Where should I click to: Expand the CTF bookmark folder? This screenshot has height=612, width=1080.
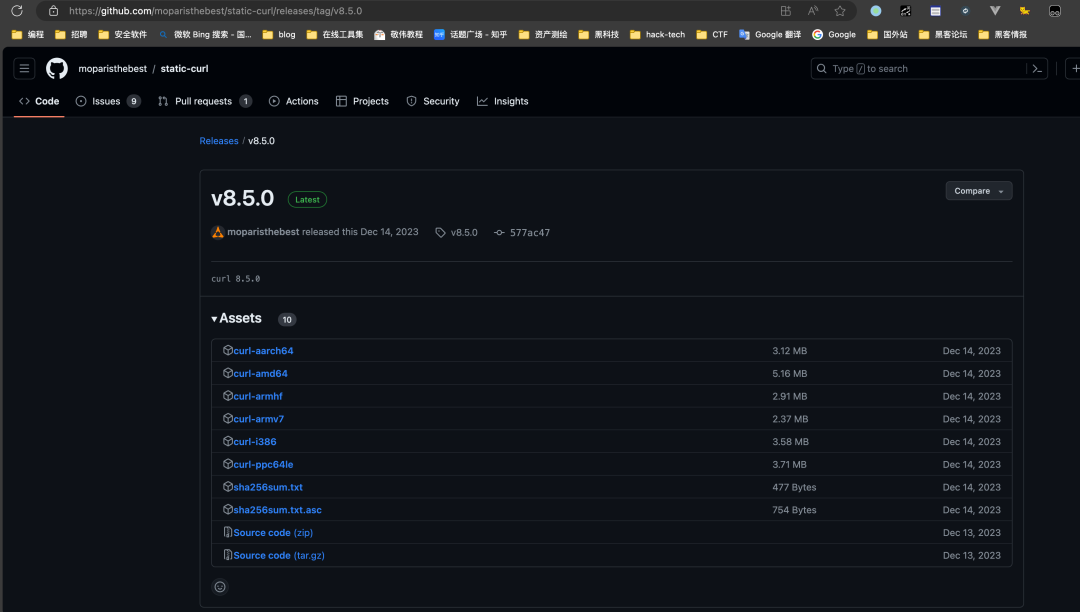tap(712, 34)
